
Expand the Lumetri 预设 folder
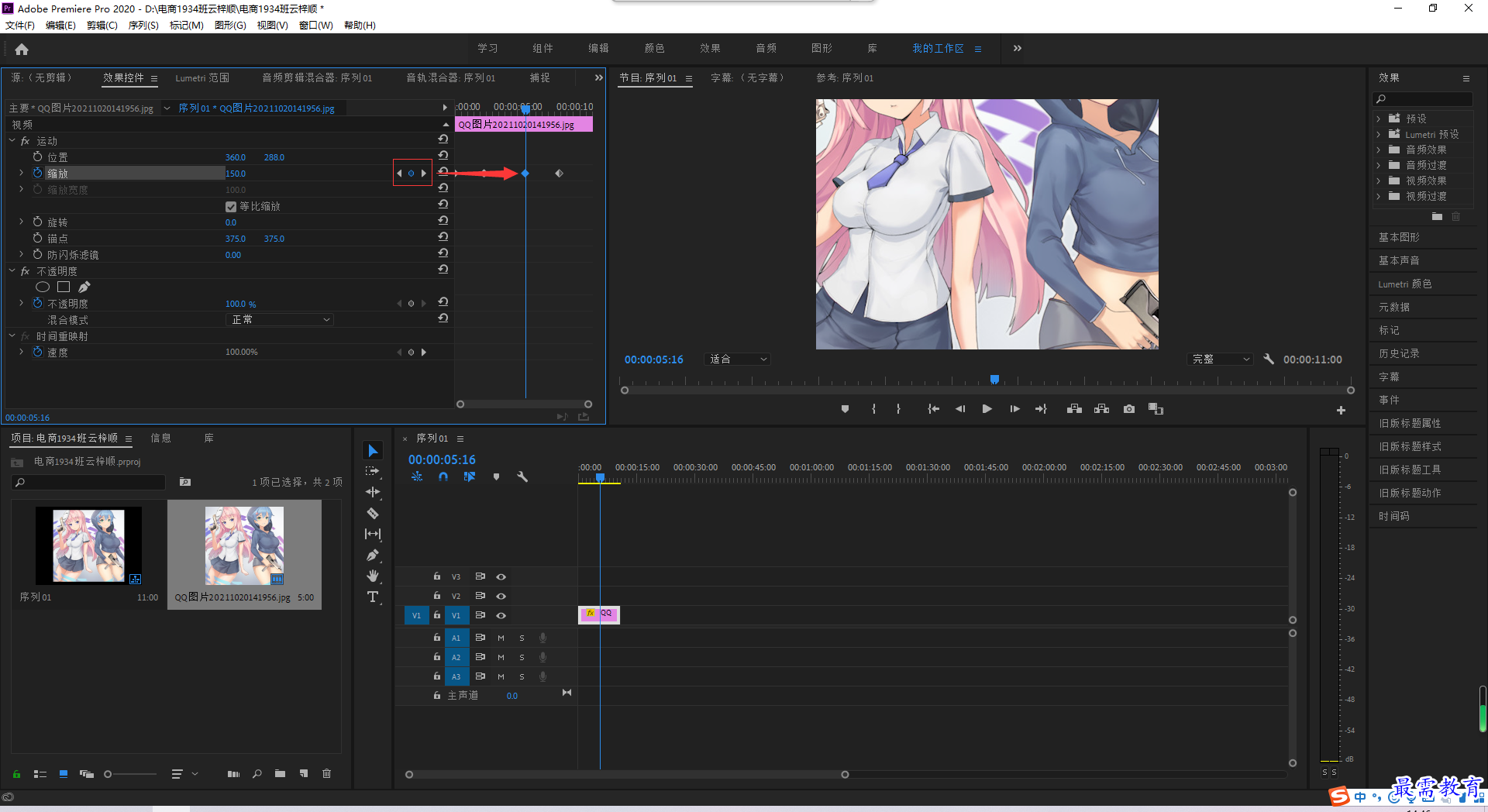coord(1379,134)
